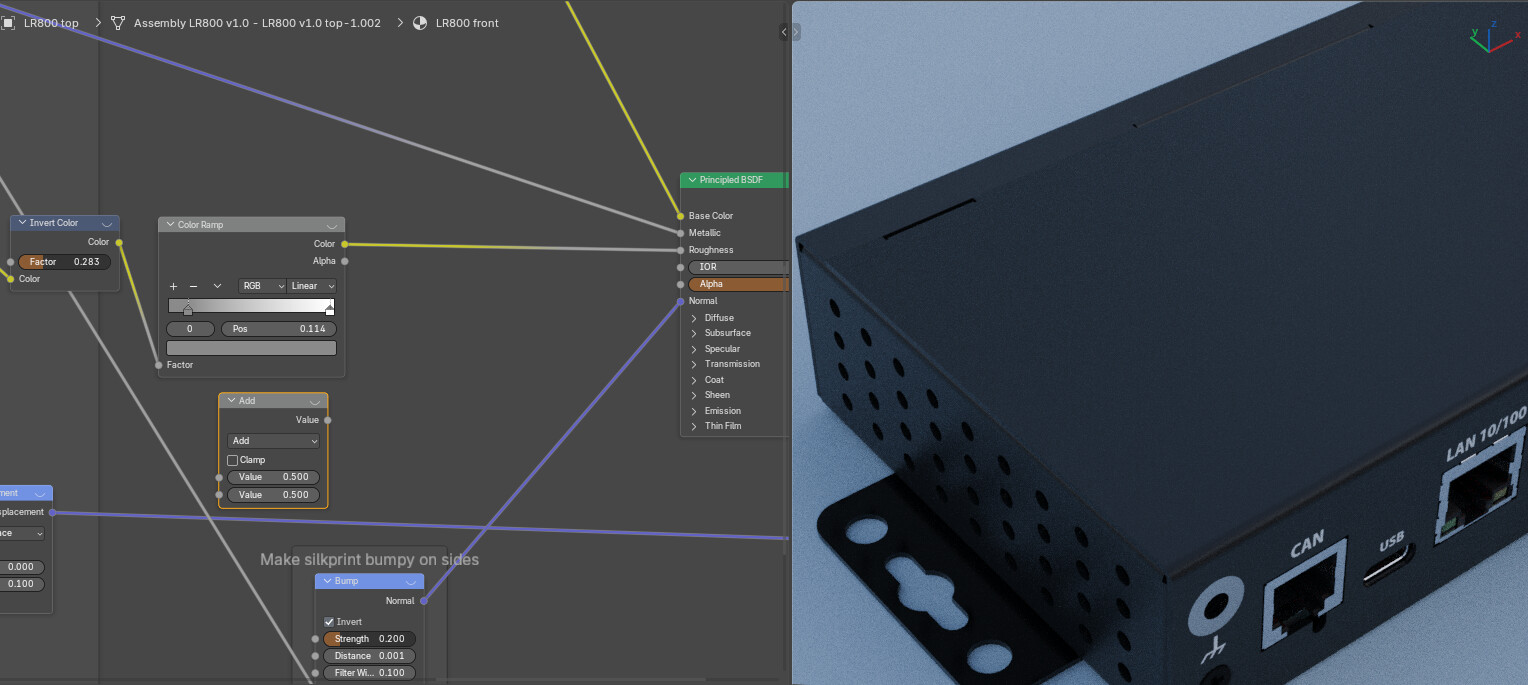Expand the Emission panel
Viewport: 1528px width, 685px height.
tap(694, 411)
